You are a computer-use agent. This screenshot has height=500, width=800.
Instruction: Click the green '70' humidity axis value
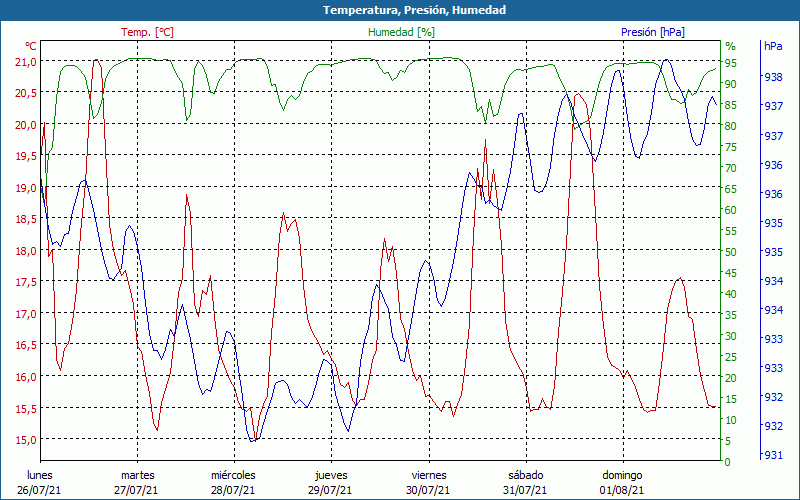[731, 168]
